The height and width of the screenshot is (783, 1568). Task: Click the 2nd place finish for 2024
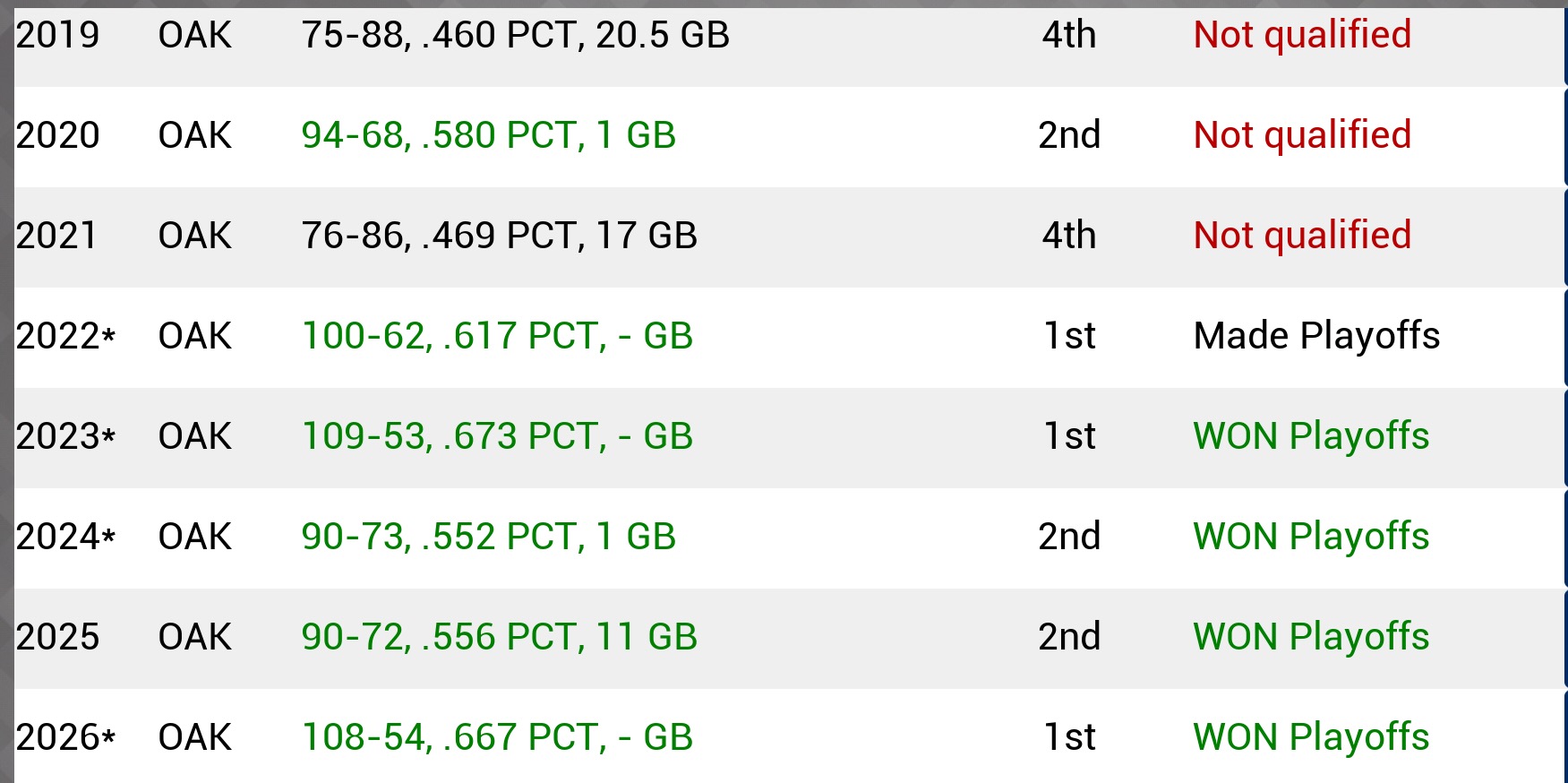[1068, 538]
